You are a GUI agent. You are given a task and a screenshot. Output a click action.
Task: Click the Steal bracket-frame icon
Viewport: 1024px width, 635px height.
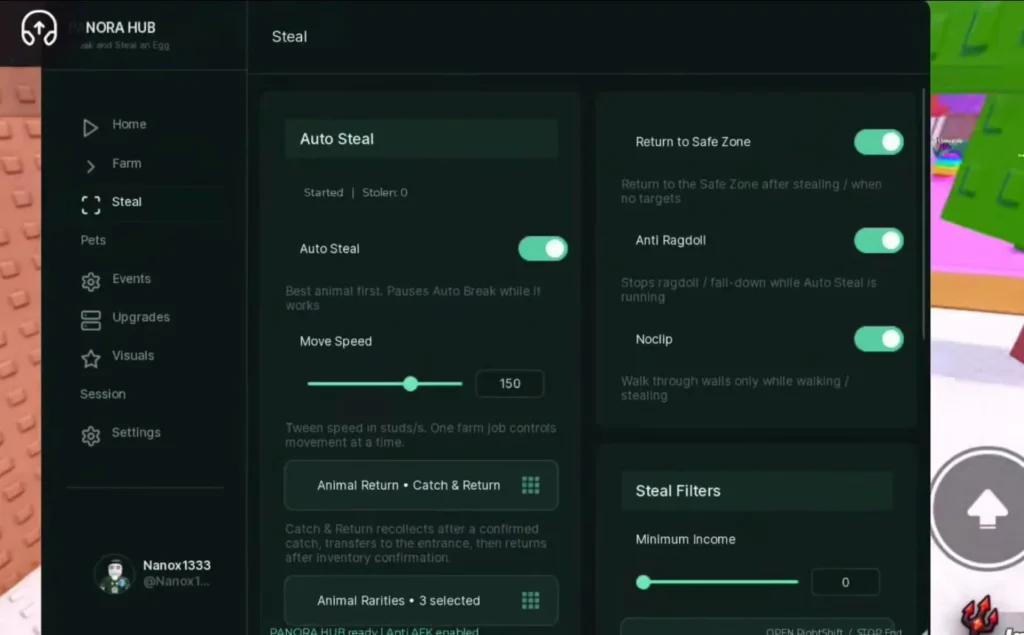[x=91, y=205]
